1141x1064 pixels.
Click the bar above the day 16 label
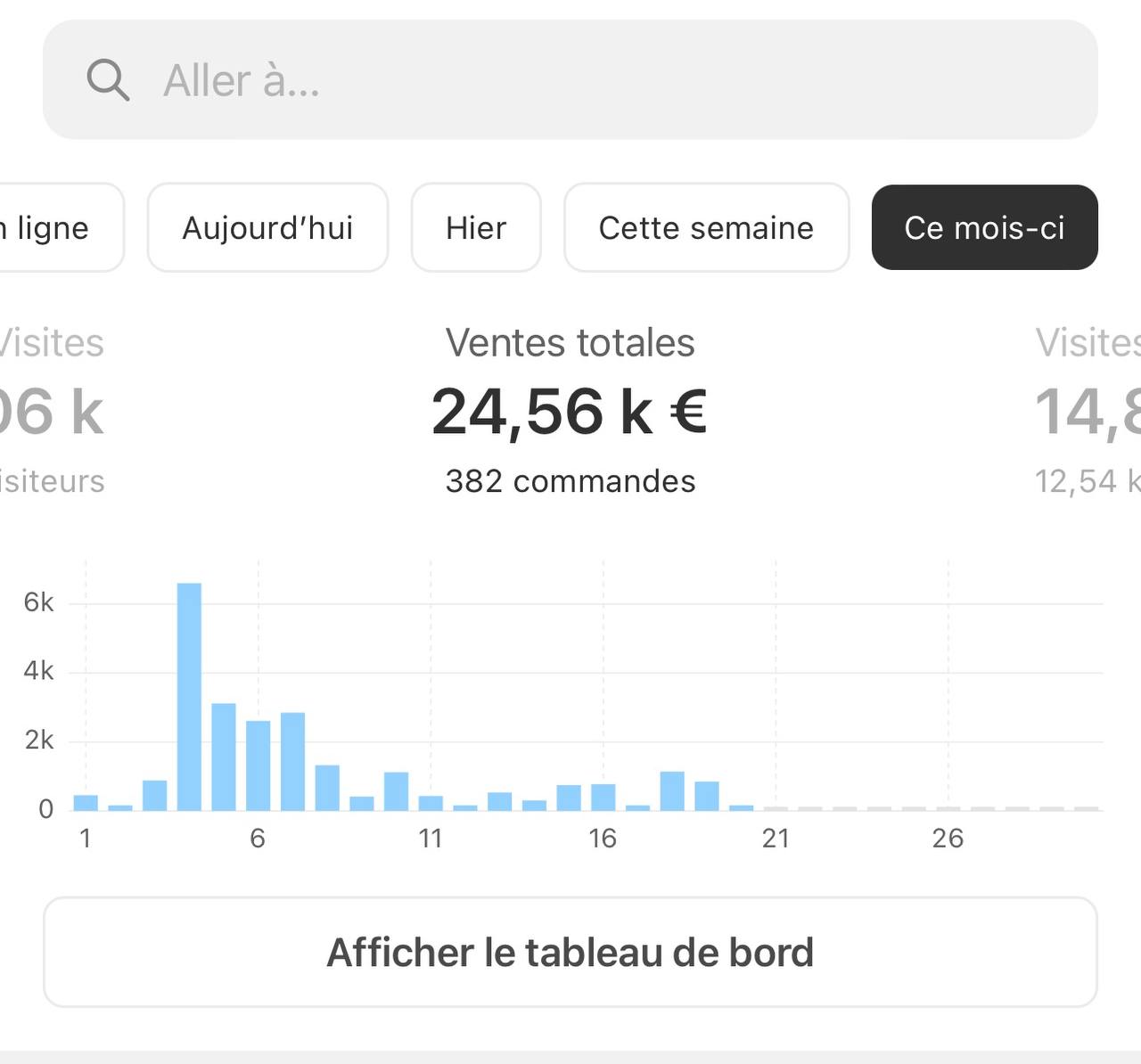pos(603,797)
